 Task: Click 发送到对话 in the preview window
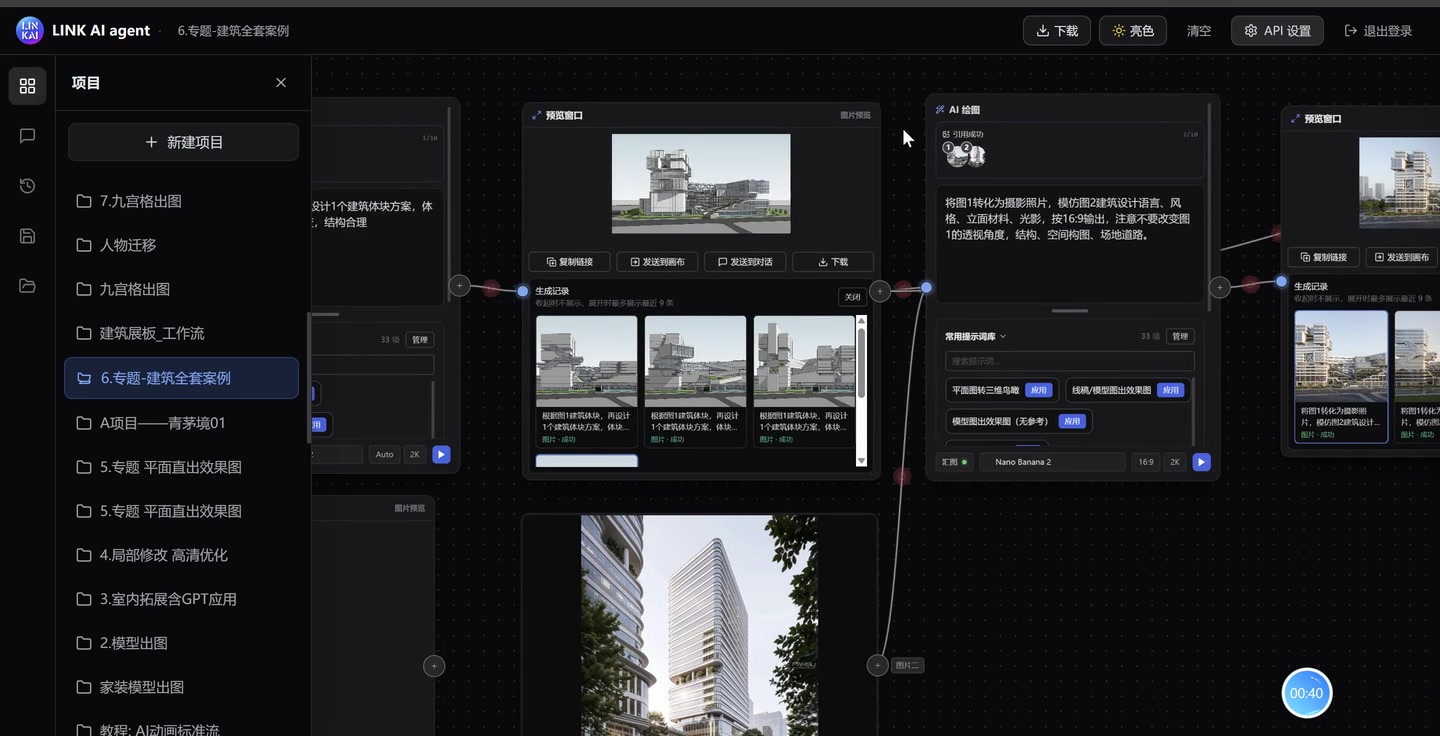[745, 262]
